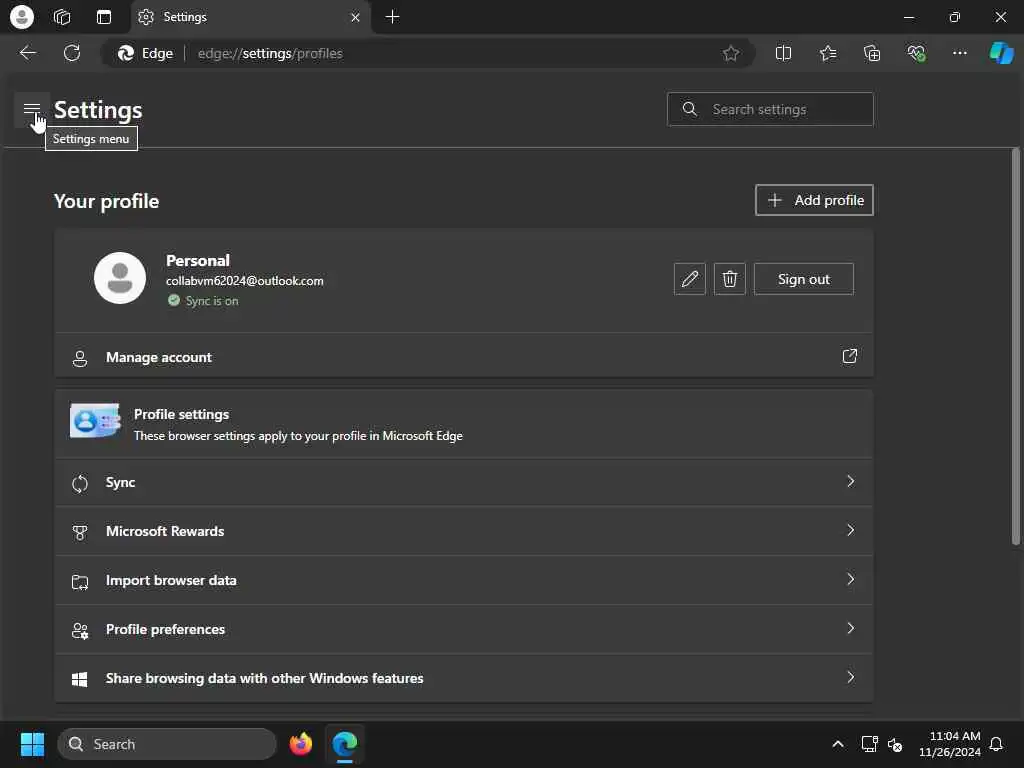
Task: Open the clock showing 11:04 AM
Action: click(950, 744)
